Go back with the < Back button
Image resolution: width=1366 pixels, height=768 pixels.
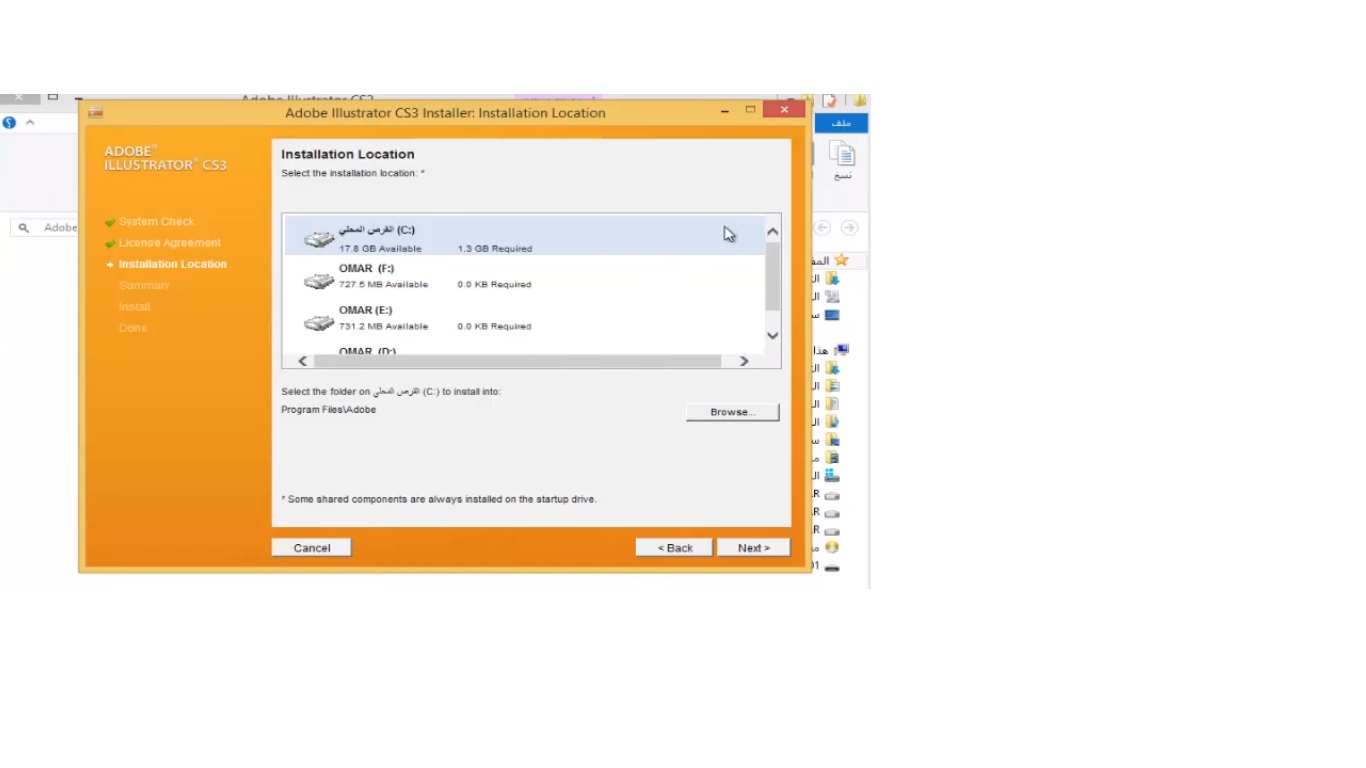674,548
